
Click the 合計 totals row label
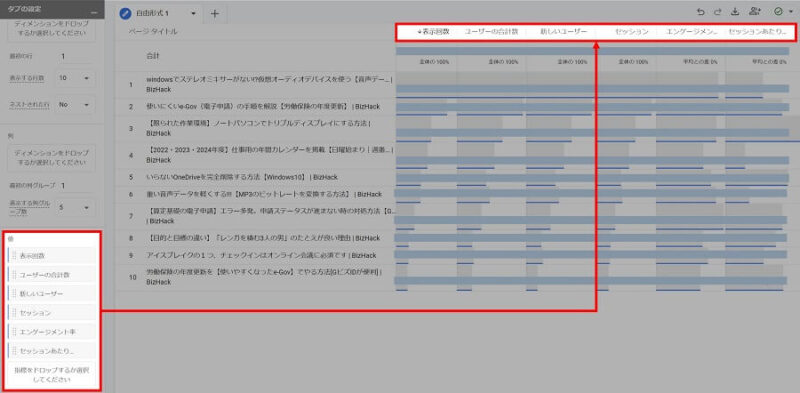[x=153, y=56]
